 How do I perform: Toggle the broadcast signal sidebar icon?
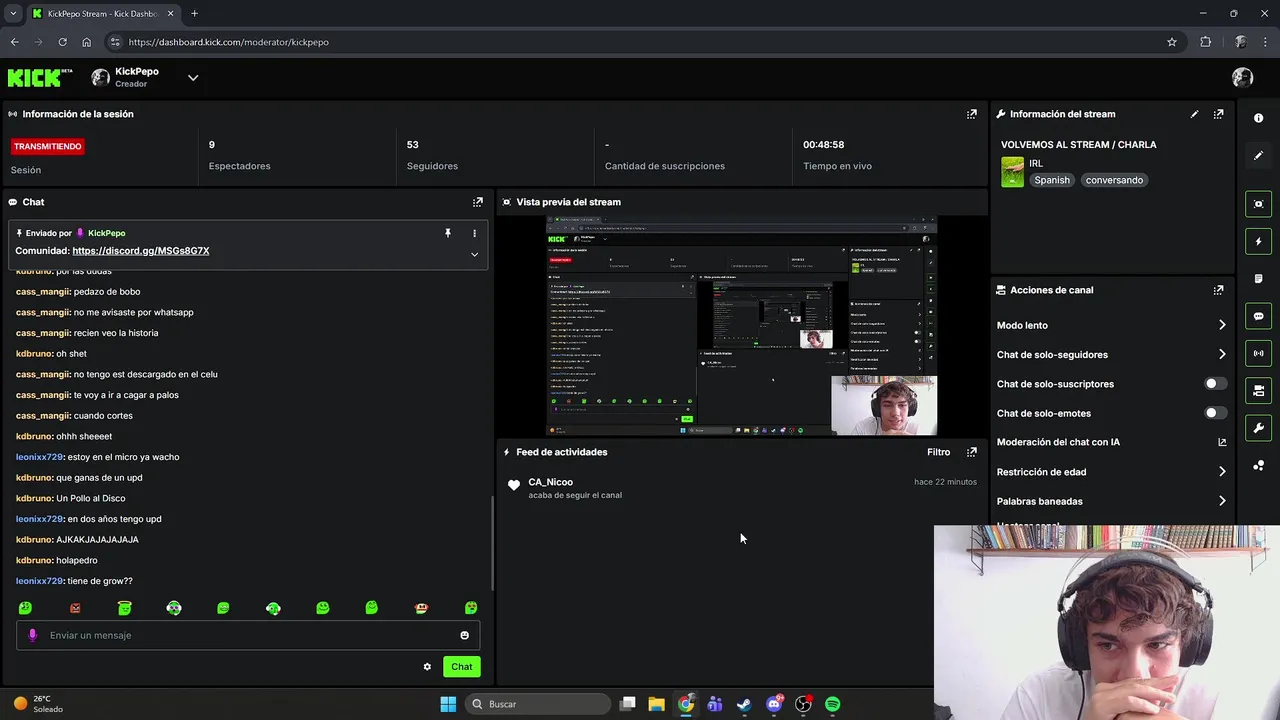tap(1258, 353)
